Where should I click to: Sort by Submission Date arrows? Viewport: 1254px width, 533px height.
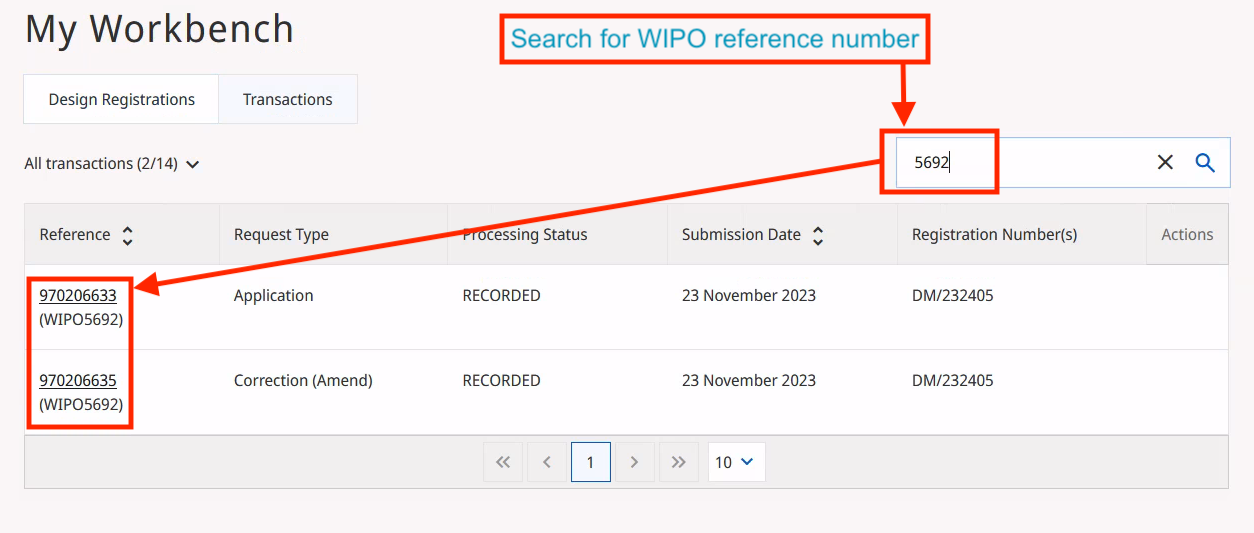pyautogui.click(x=818, y=235)
